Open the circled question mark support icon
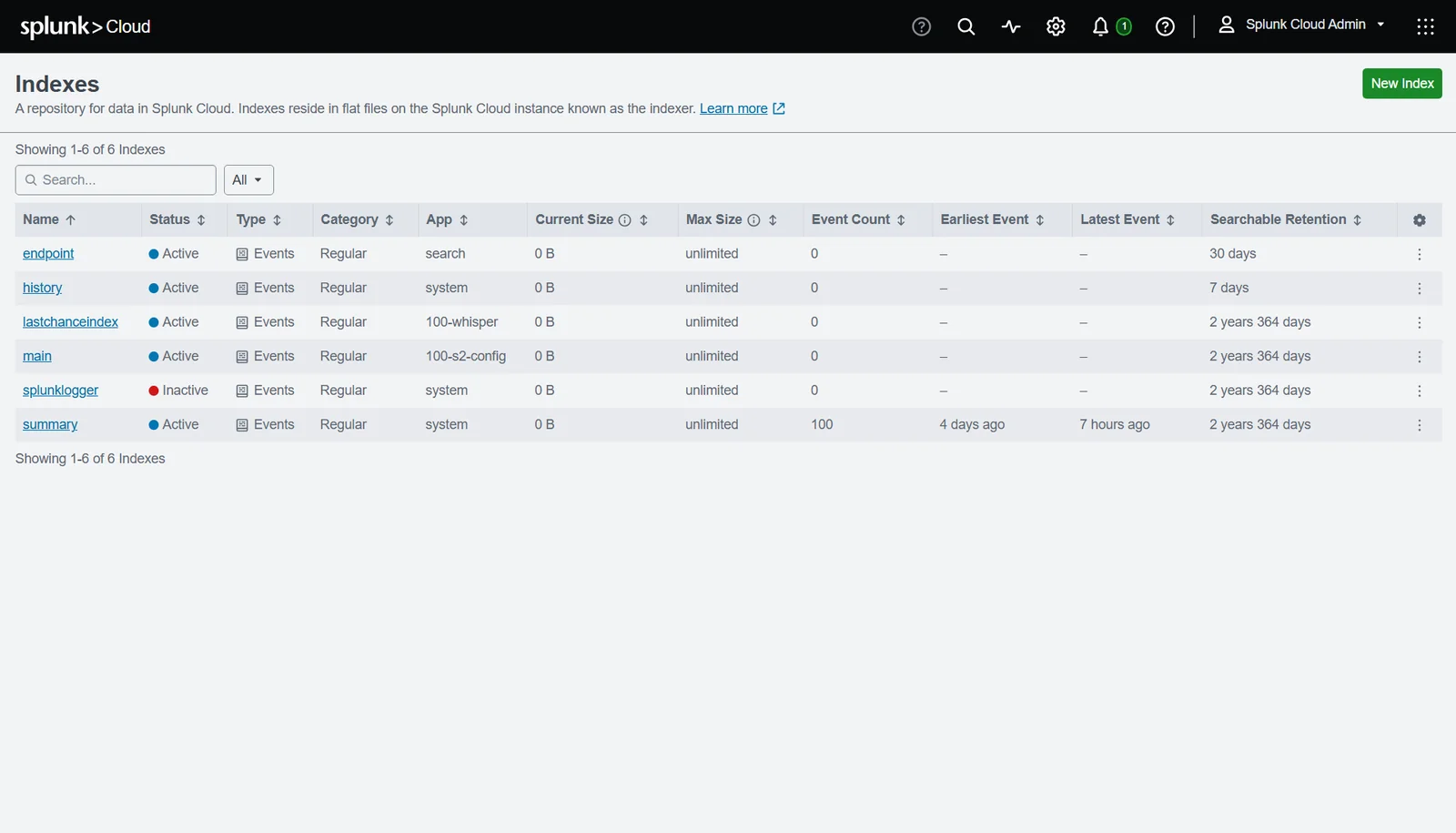The width and height of the screenshot is (1456, 833). 921,26
